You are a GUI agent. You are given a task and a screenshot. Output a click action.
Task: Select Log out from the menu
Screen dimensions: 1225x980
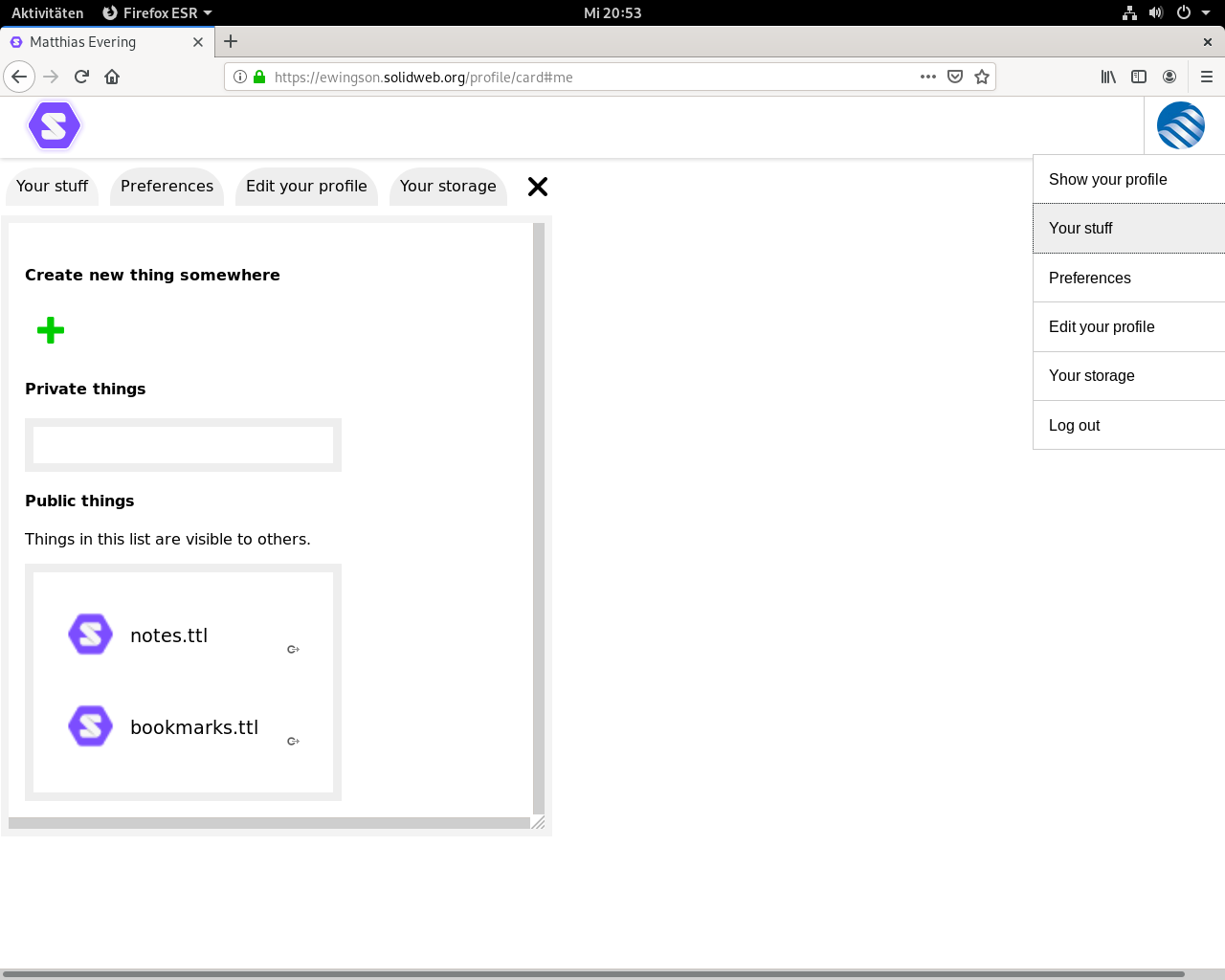pyautogui.click(x=1075, y=425)
